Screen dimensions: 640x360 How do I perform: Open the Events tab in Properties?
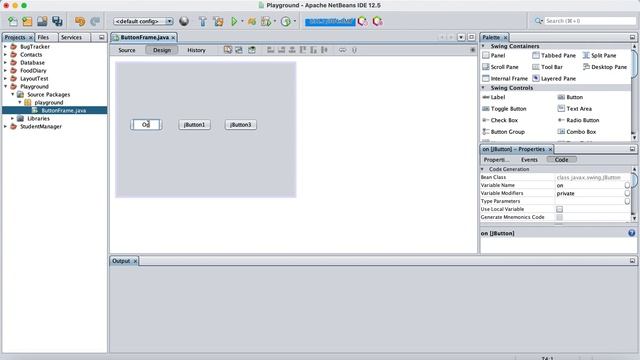pyautogui.click(x=529, y=160)
